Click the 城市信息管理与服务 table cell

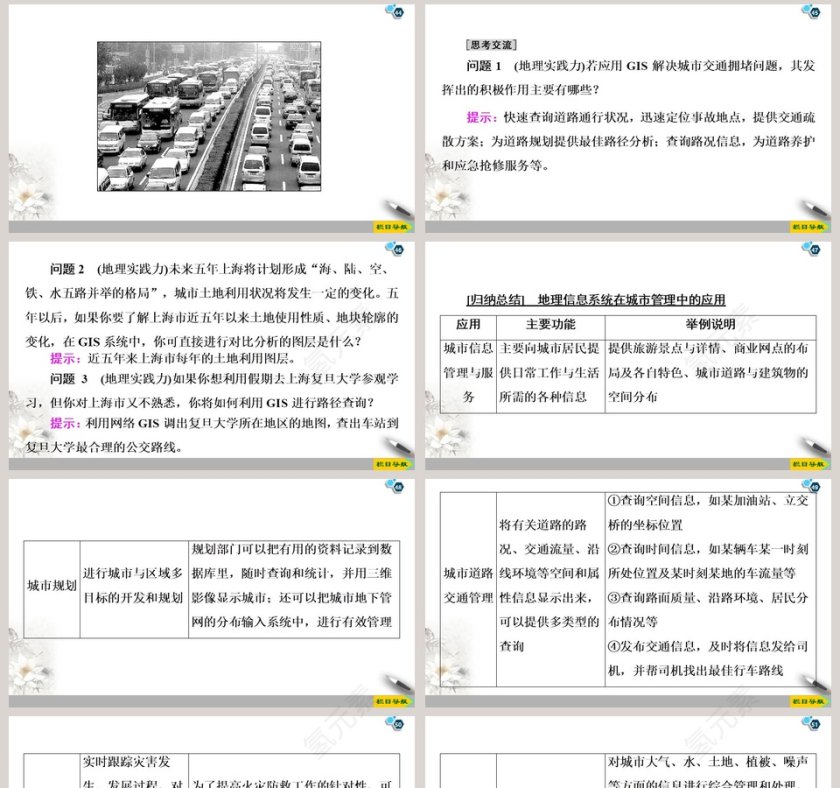coord(468,372)
